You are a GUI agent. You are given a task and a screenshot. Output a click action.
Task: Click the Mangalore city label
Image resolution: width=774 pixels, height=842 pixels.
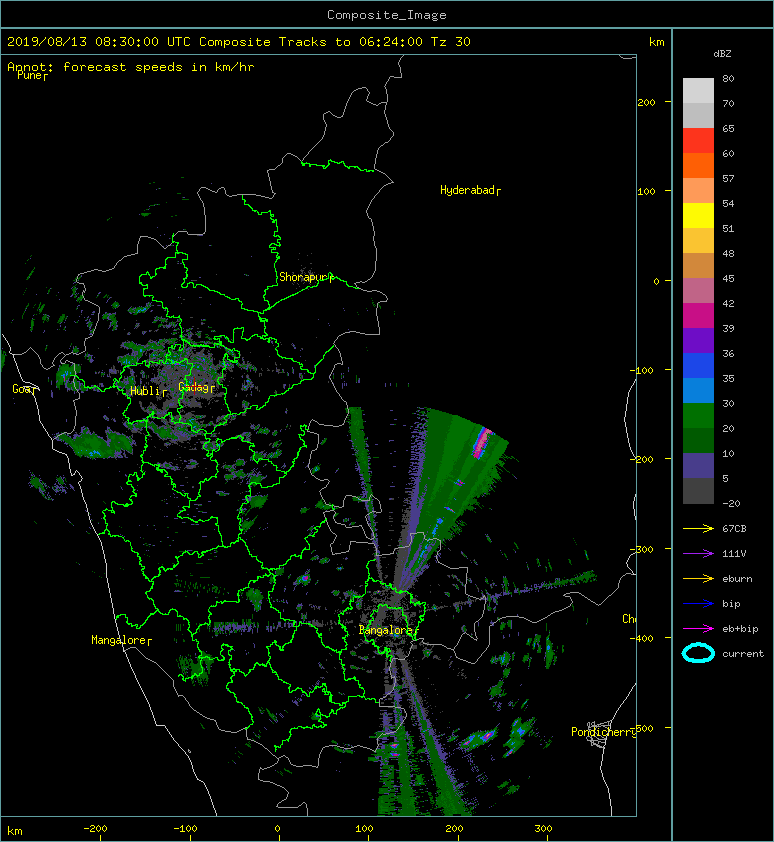(119, 640)
